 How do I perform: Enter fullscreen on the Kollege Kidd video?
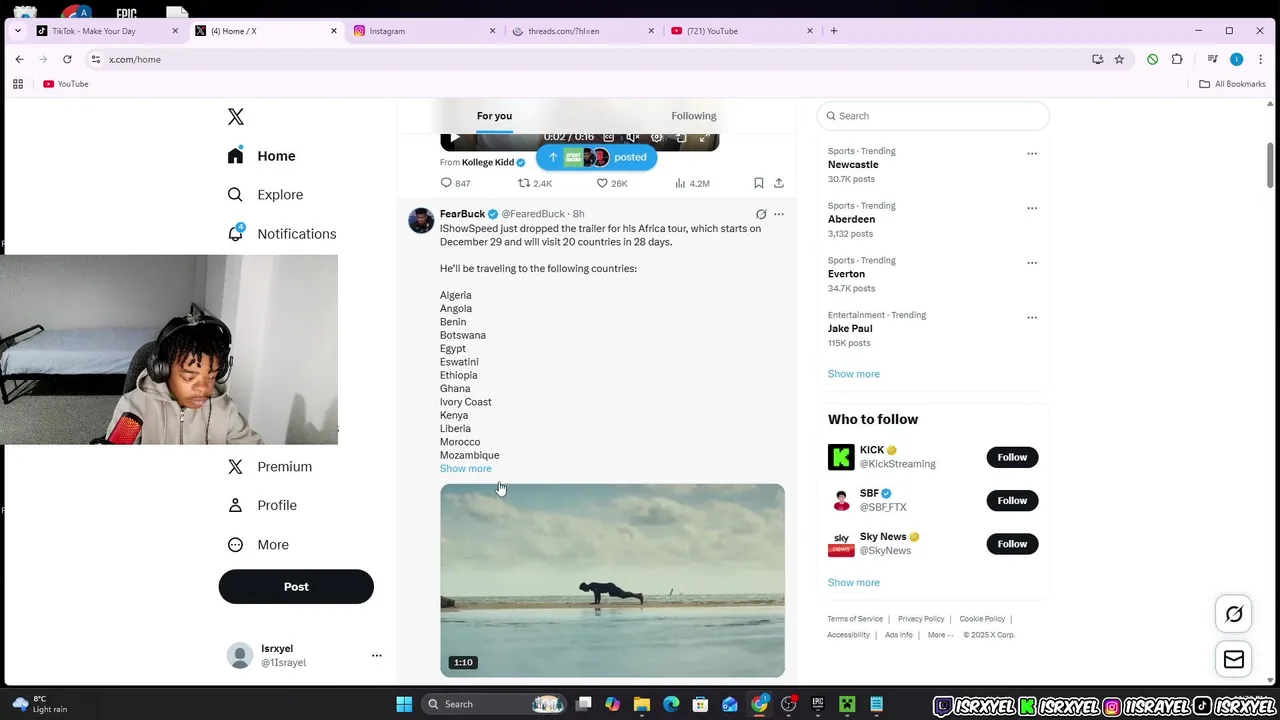(x=705, y=137)
